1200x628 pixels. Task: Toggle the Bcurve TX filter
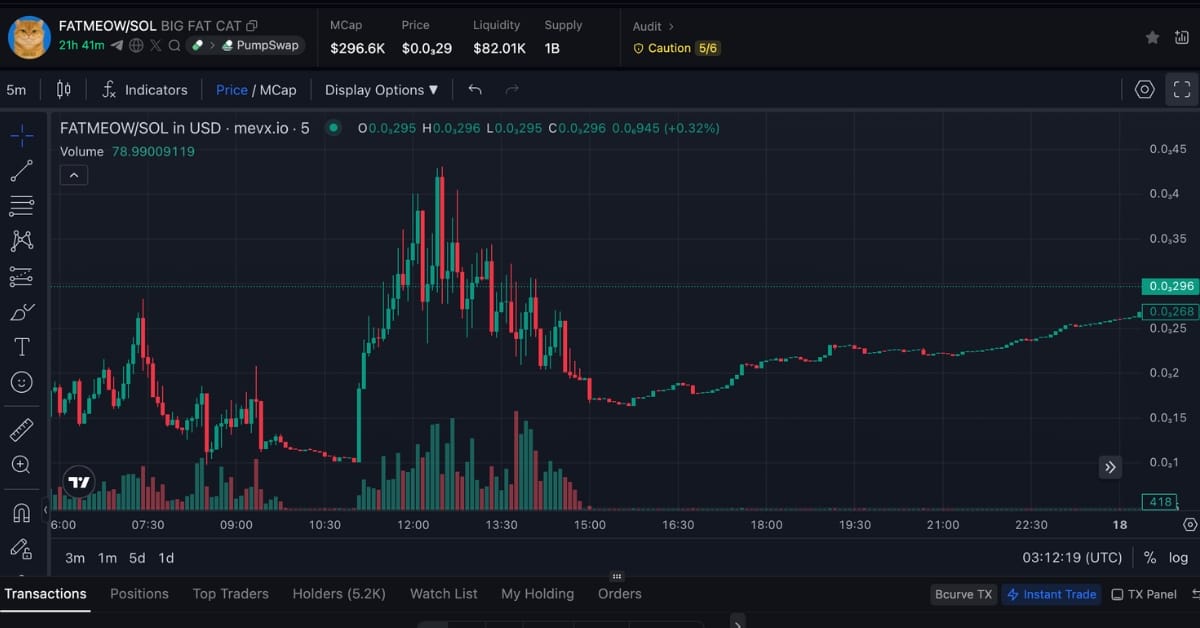click(x=963, y=594)
